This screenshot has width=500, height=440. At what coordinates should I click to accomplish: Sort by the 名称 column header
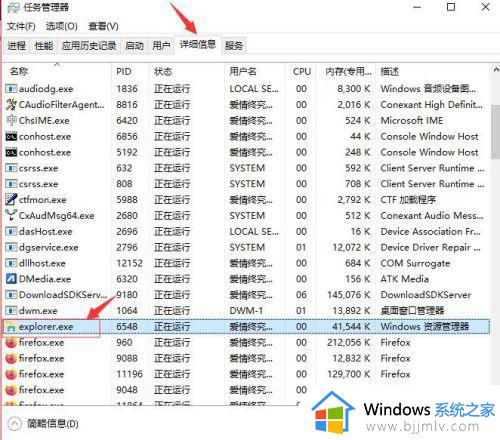57,71
